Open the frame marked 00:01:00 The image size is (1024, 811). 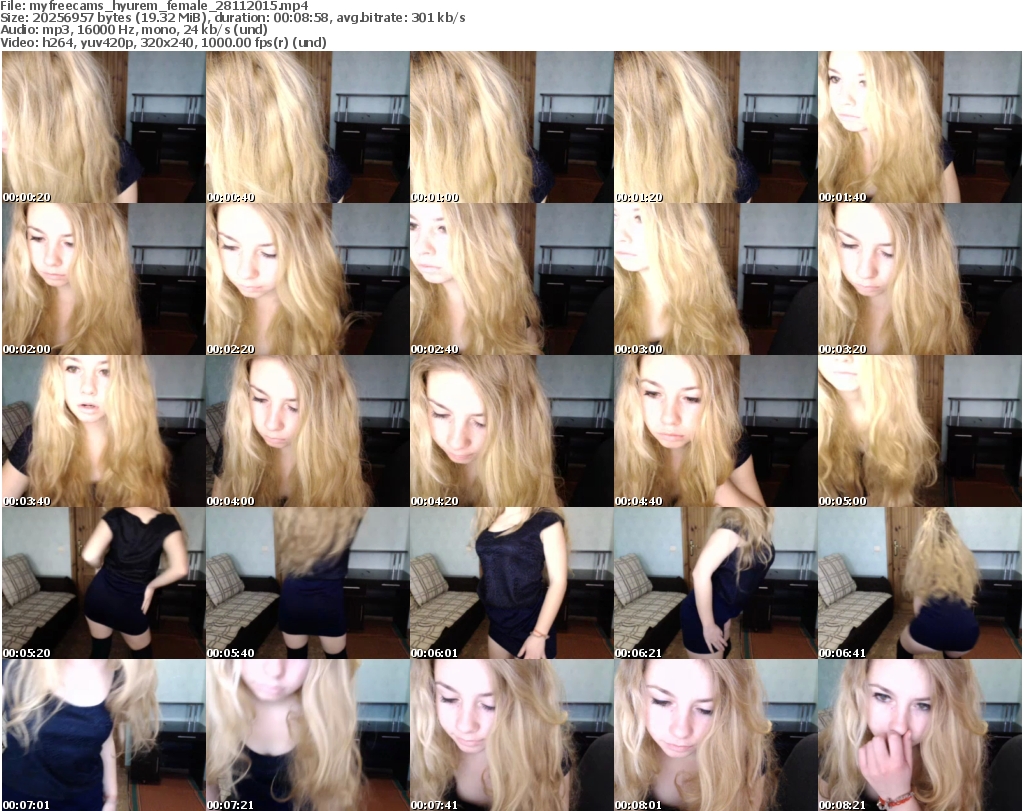click(511, 127)
